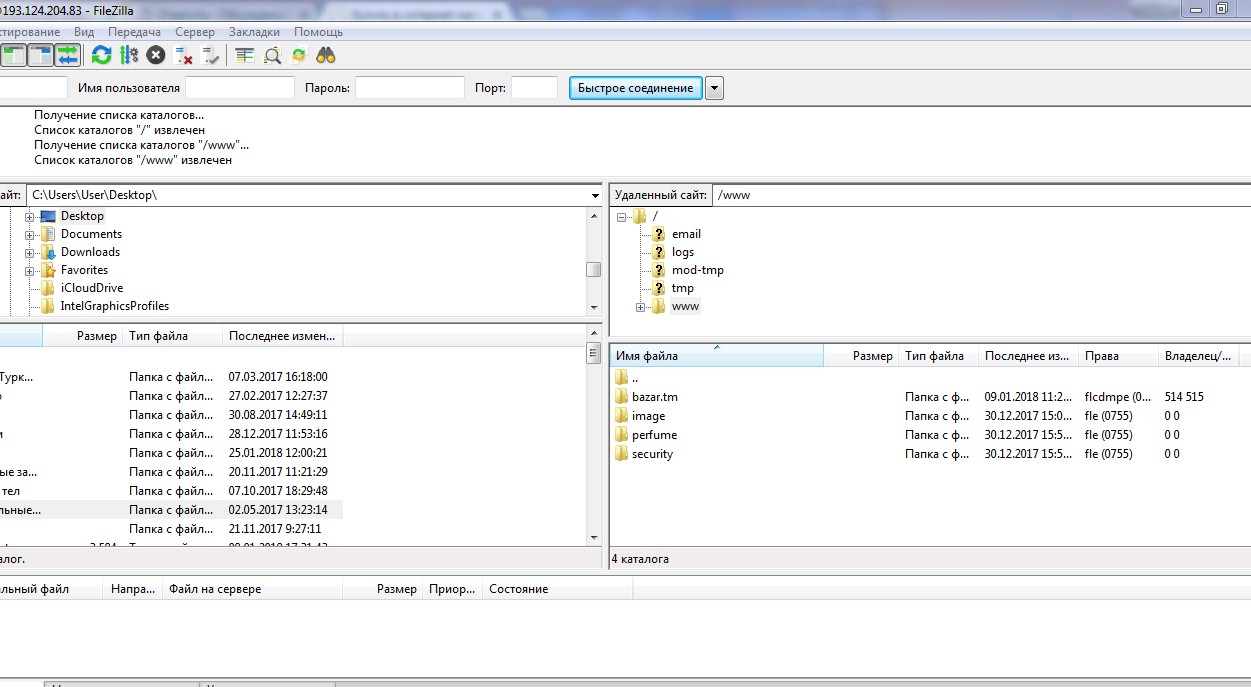Click the Documents folder icon in local tree
The height and width of the screenshot is (687, 1251).
[x=48, y=234]
